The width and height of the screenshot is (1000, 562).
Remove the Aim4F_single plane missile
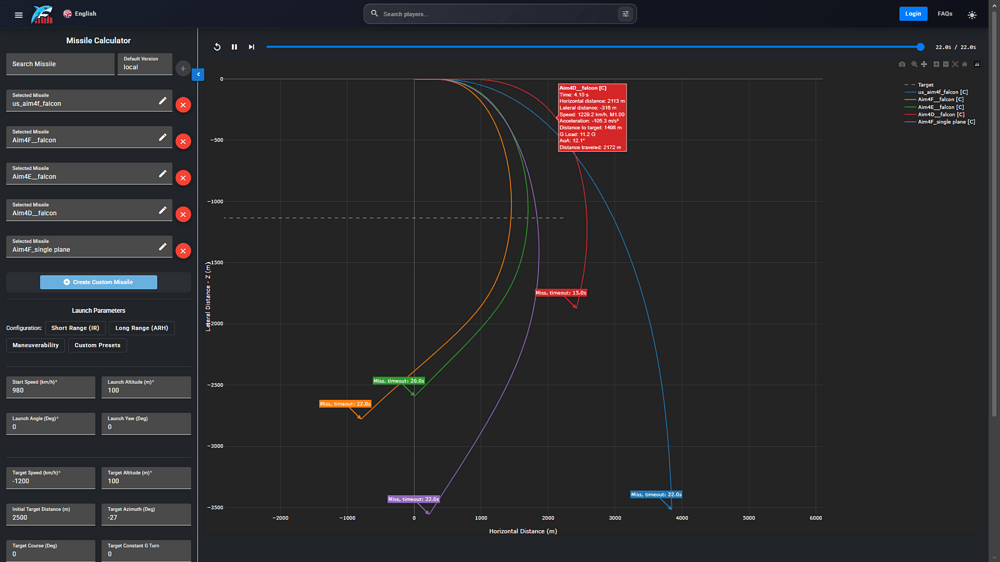click(x=183, y=251)
